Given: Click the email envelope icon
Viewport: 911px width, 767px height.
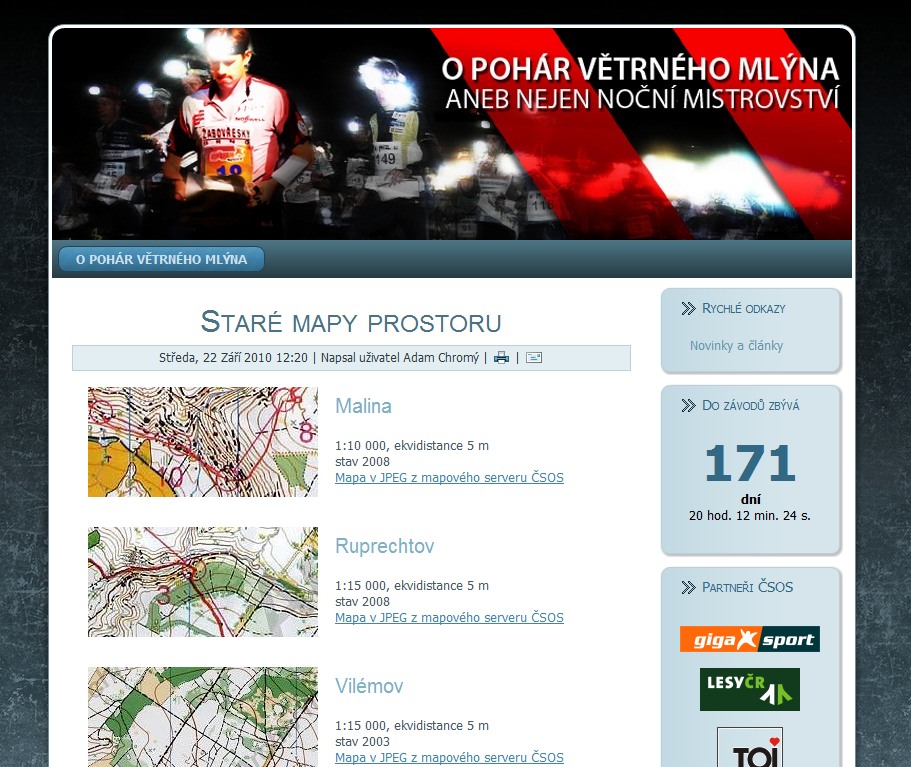Looking at the screenshot, I should click(x=534, y=358).
